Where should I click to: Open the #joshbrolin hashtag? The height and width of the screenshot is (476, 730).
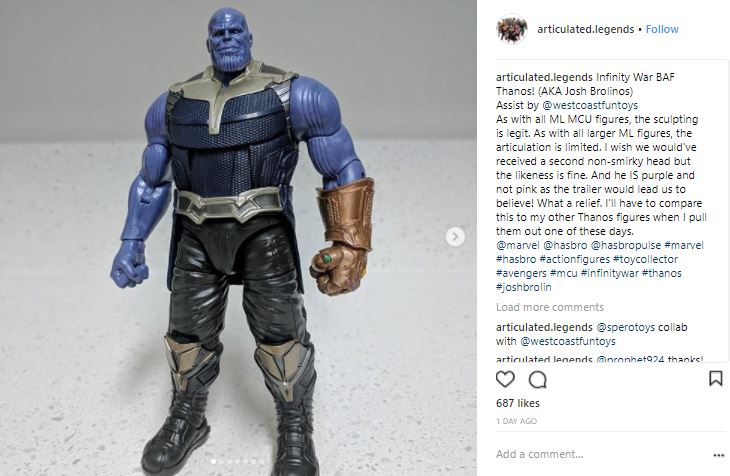pyautogui.click(x=524, y=287)
